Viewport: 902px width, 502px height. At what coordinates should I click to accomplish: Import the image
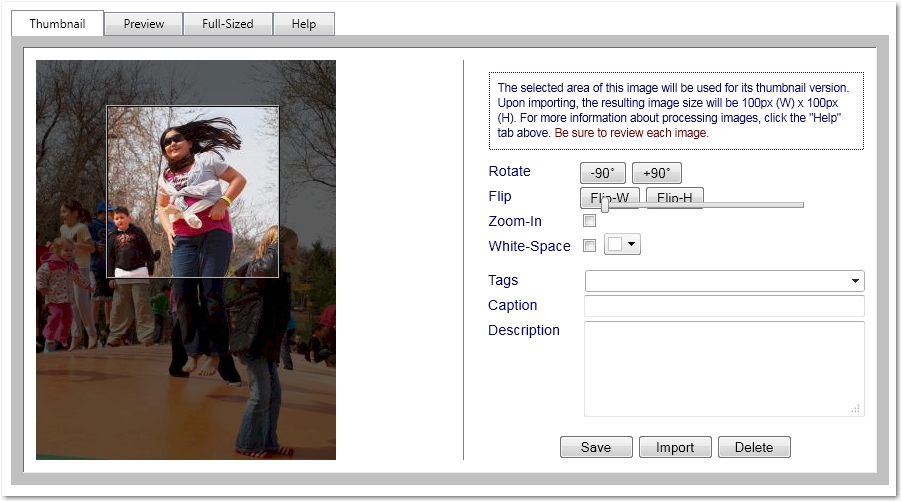(675, 447)
